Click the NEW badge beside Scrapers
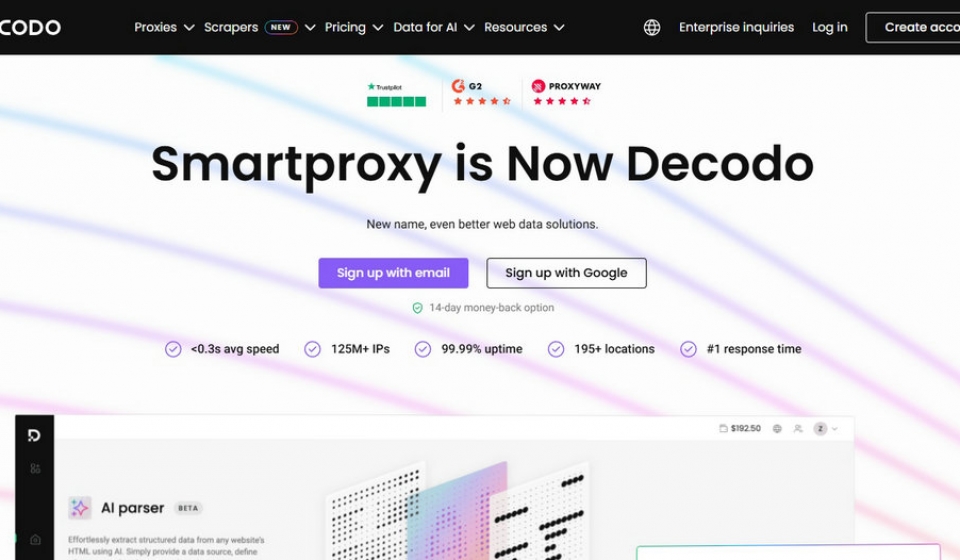The image size is (960, 560). click(x=281, y=28)
